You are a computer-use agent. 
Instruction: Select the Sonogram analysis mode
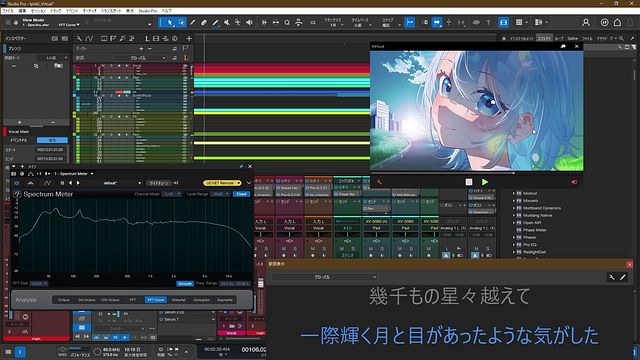pos(202,300)
